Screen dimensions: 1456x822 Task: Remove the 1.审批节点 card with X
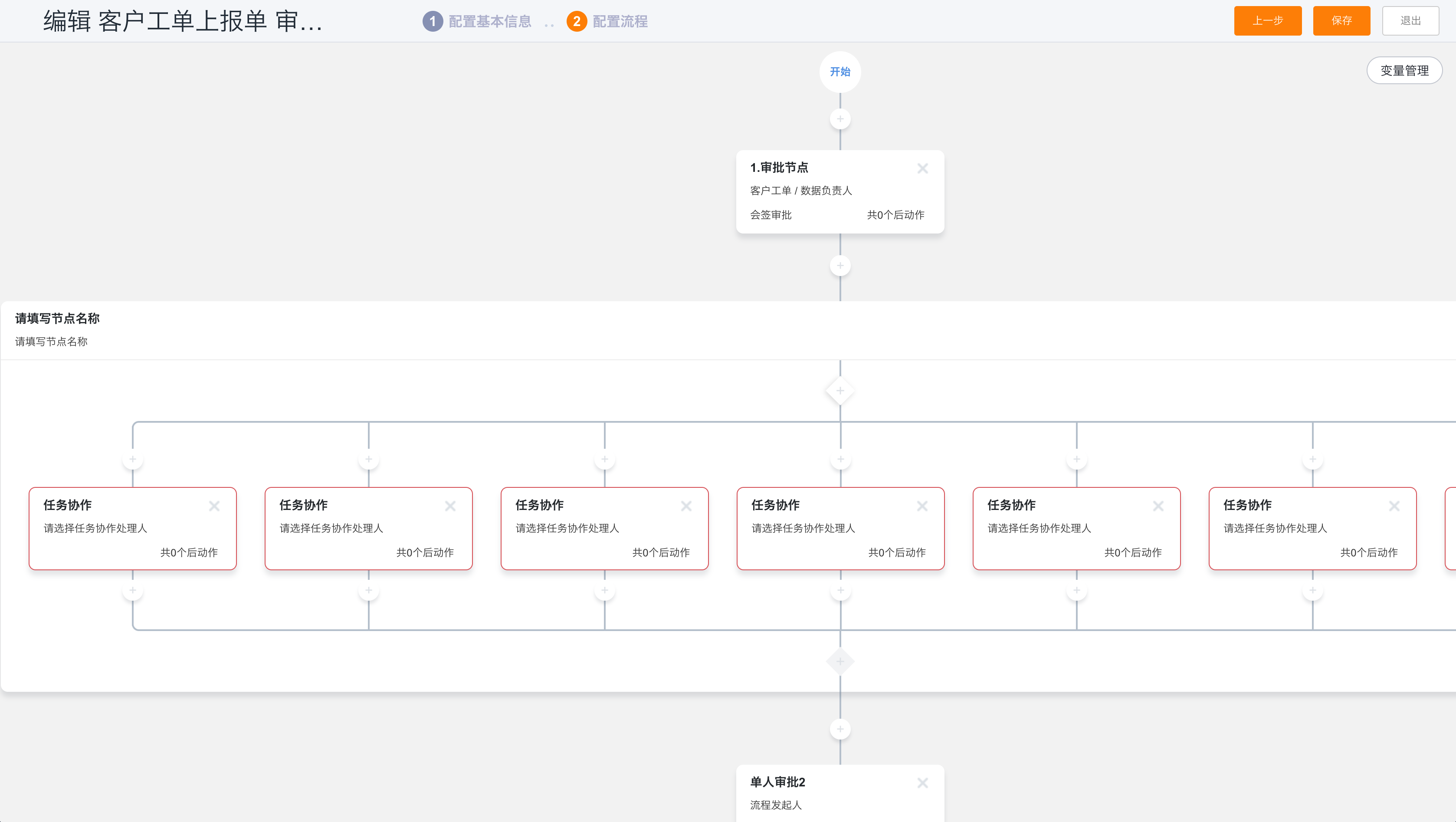922,168
